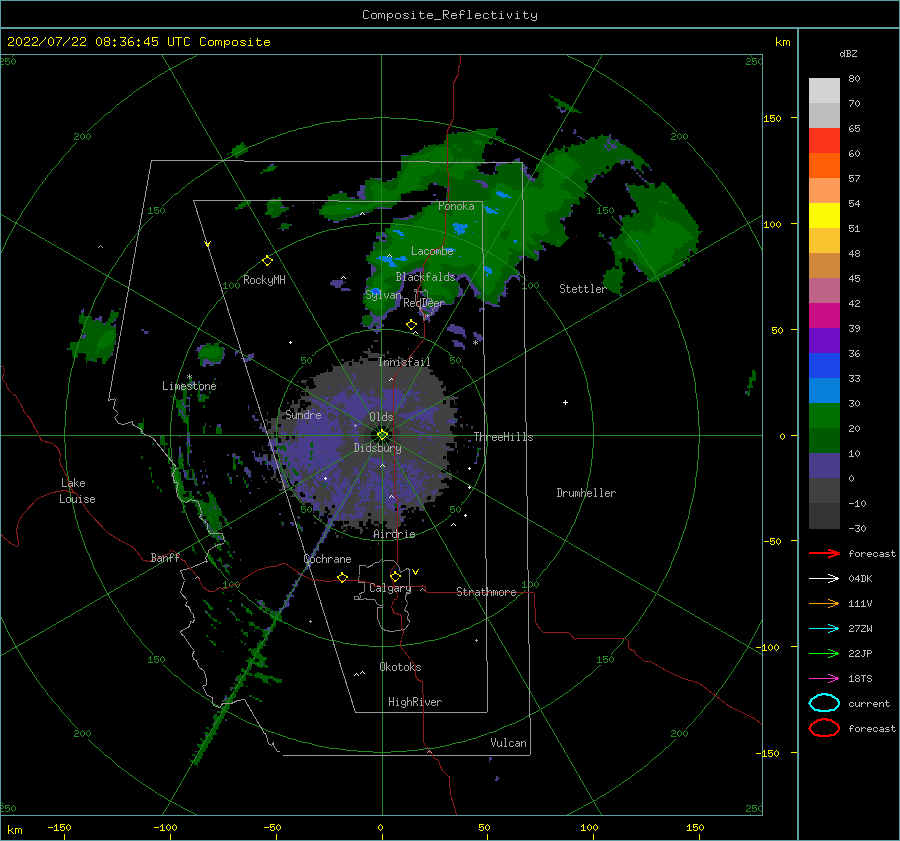Click the Cochrane label

pyautogui.click(x=327, y=559)
